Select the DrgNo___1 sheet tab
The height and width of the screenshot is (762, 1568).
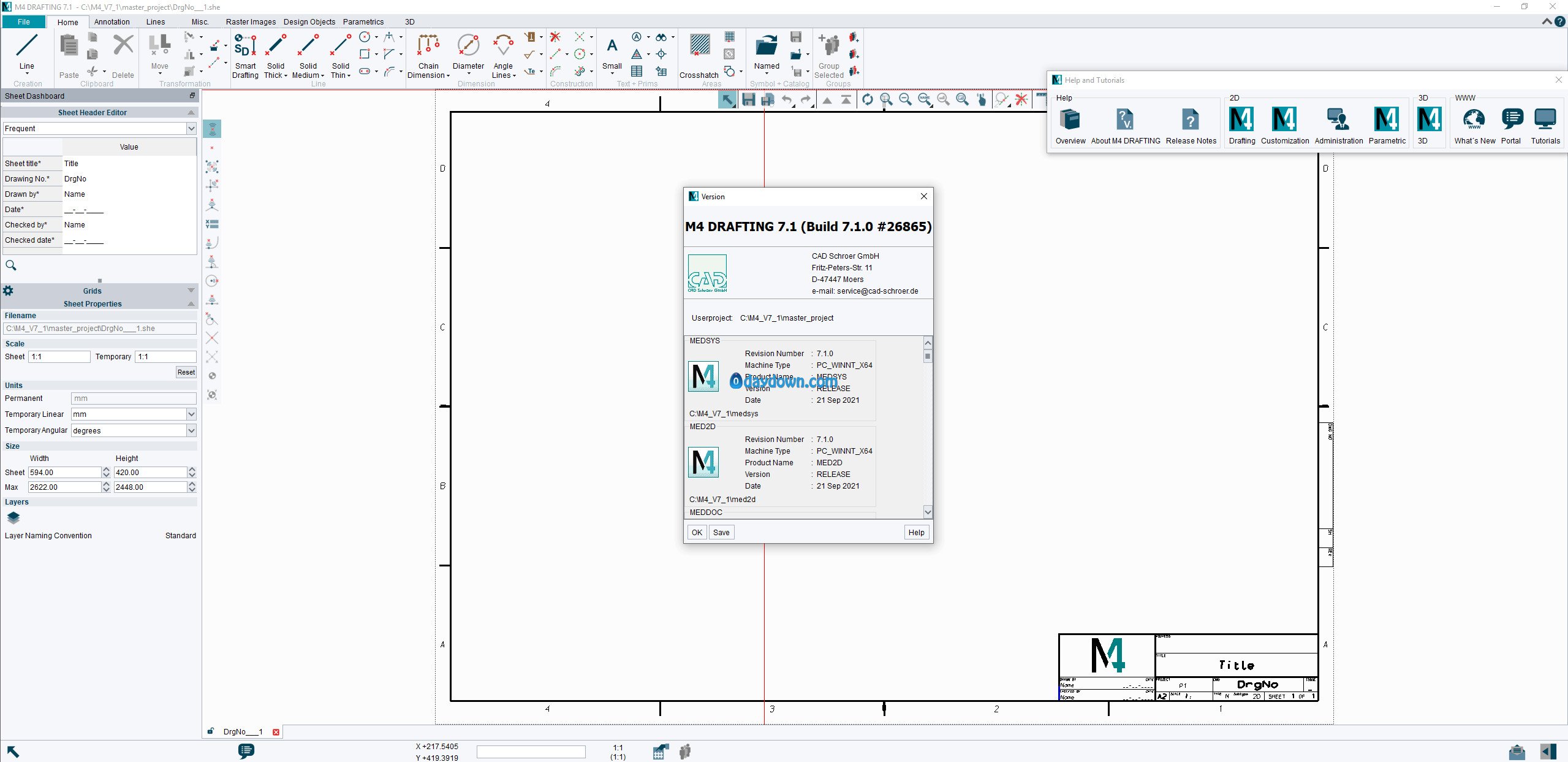click(x=243, y=732)
